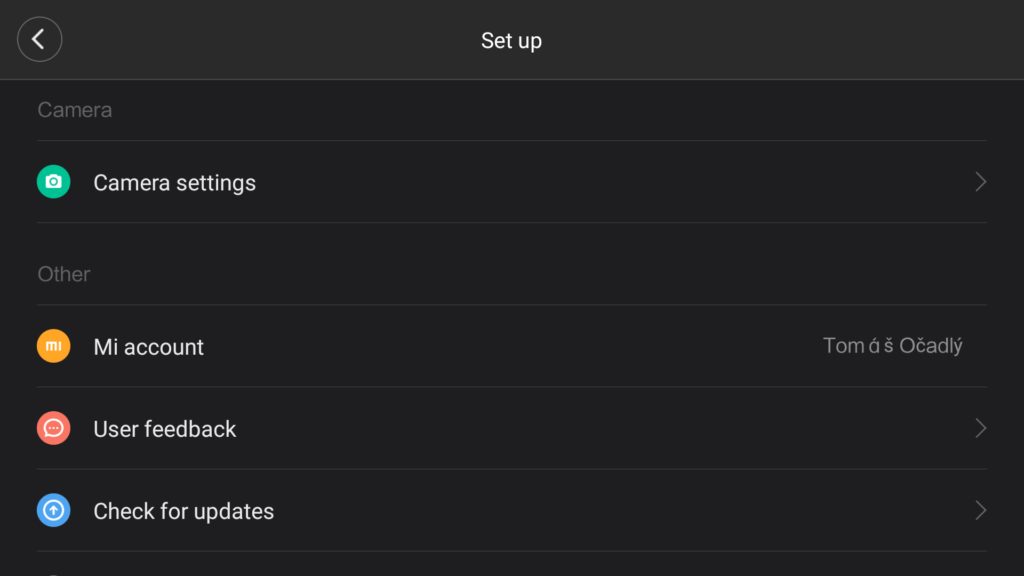Select Check for updates text label
1024x576 pixels.
[x=184, y=511]
